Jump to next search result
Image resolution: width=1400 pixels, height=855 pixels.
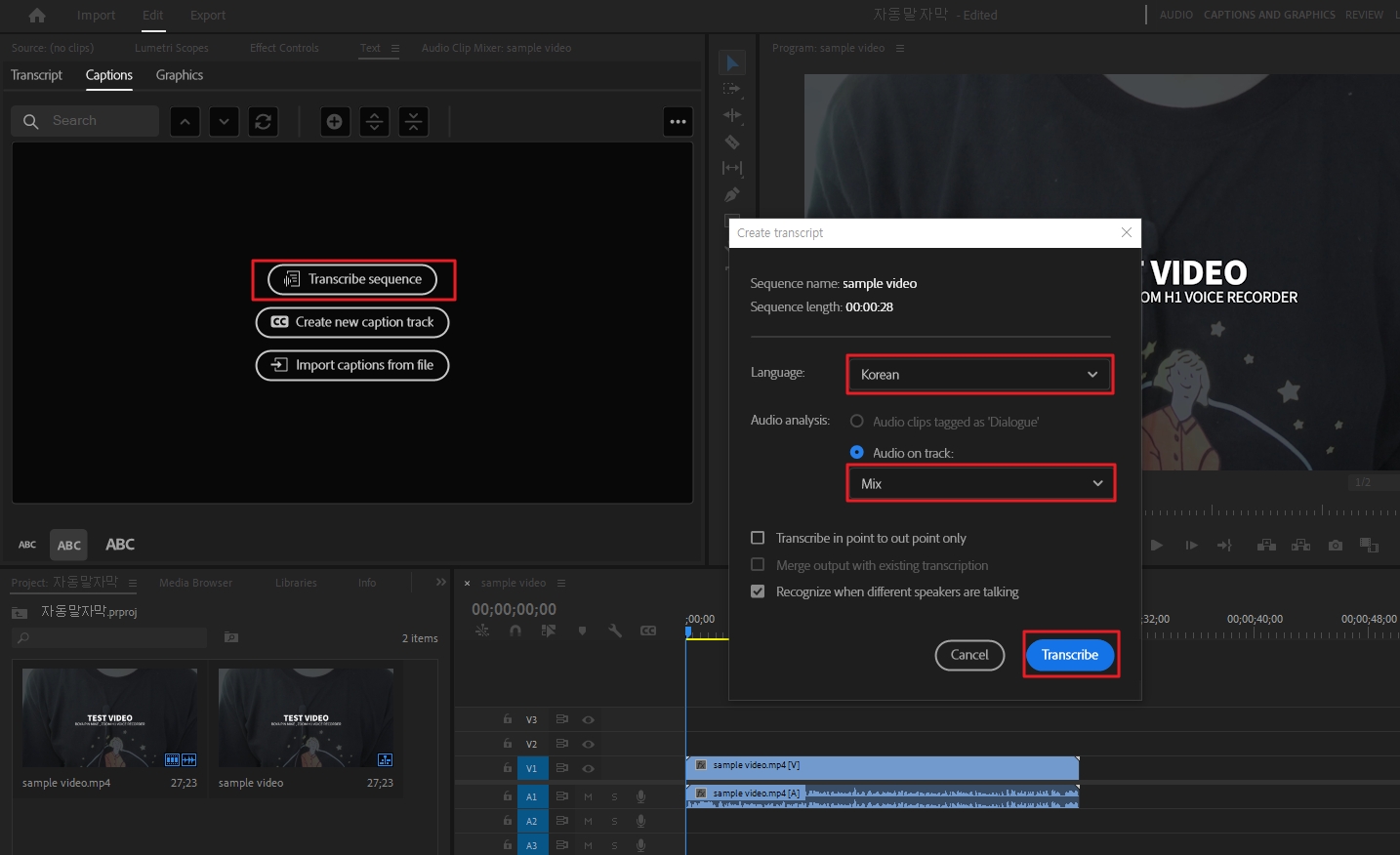[x=224, y=121]
